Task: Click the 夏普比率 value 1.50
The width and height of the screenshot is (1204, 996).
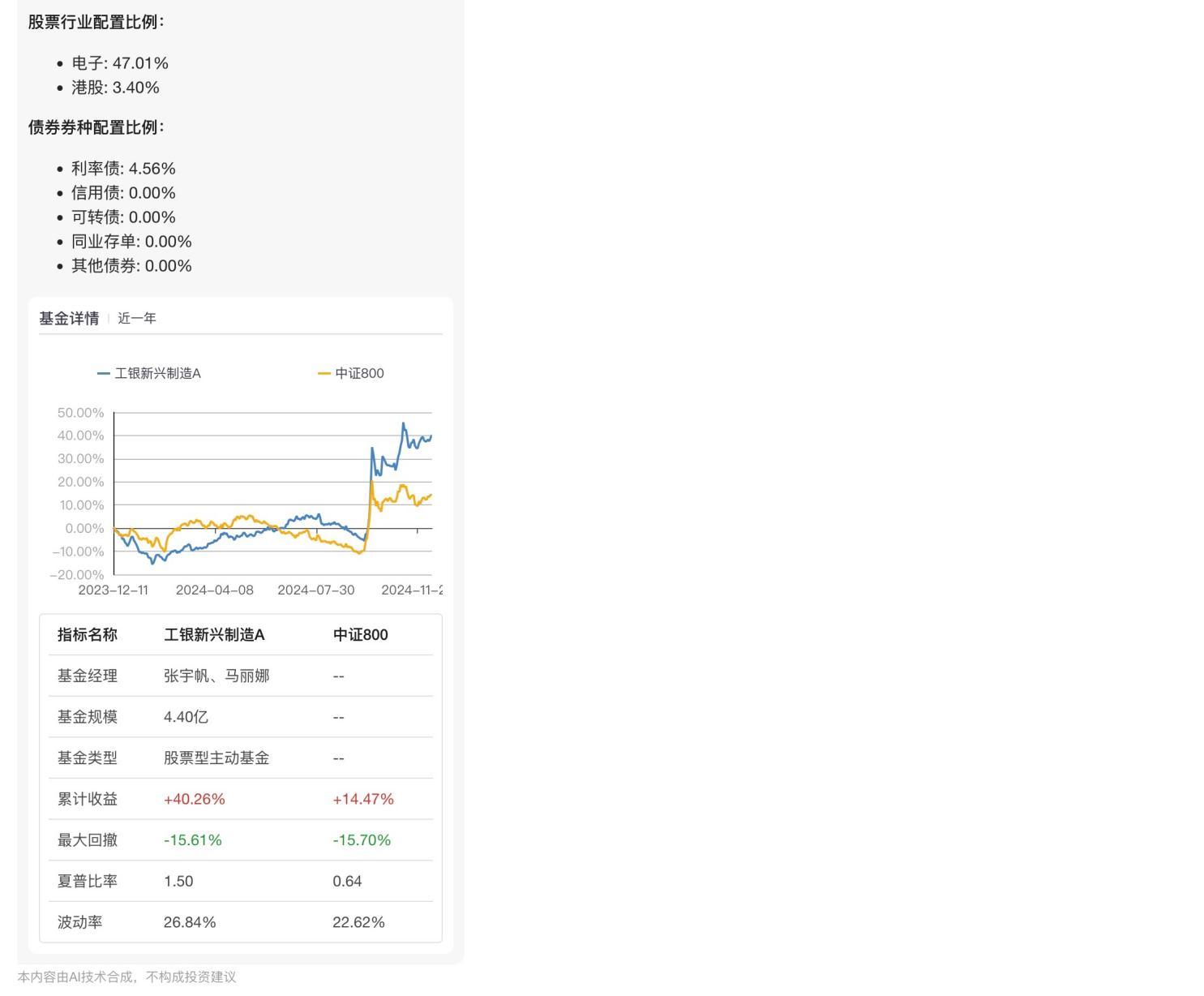Action: [178, 881]
